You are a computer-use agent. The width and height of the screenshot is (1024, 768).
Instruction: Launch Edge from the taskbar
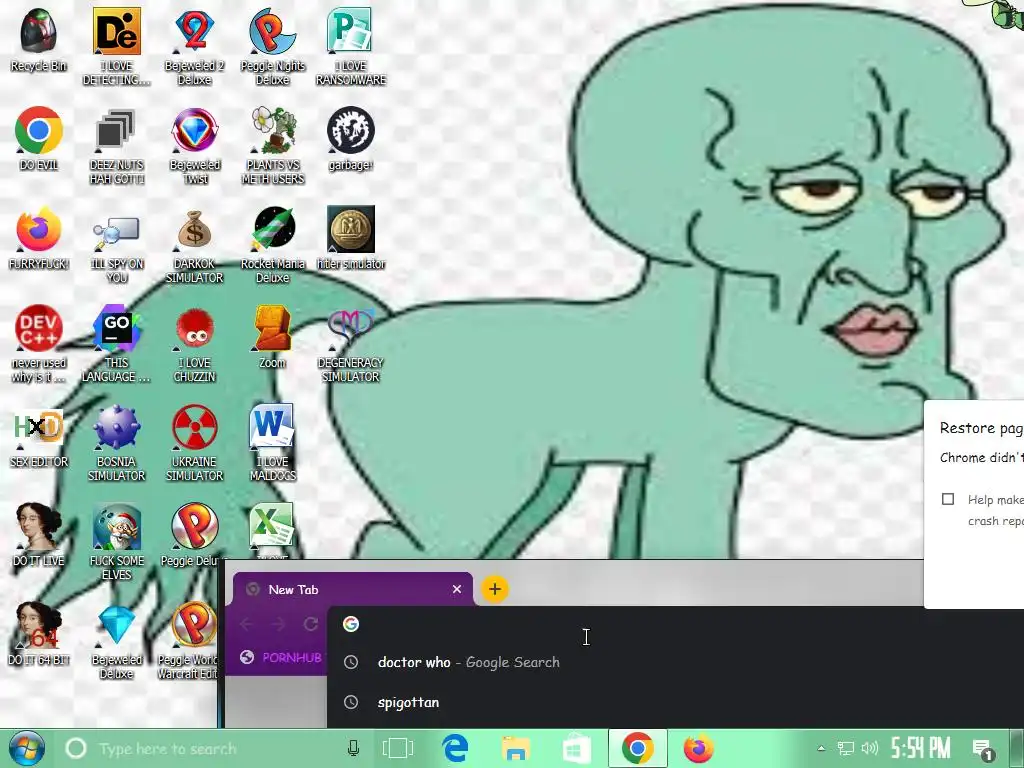pyautogui.click(x=455, y=748)
